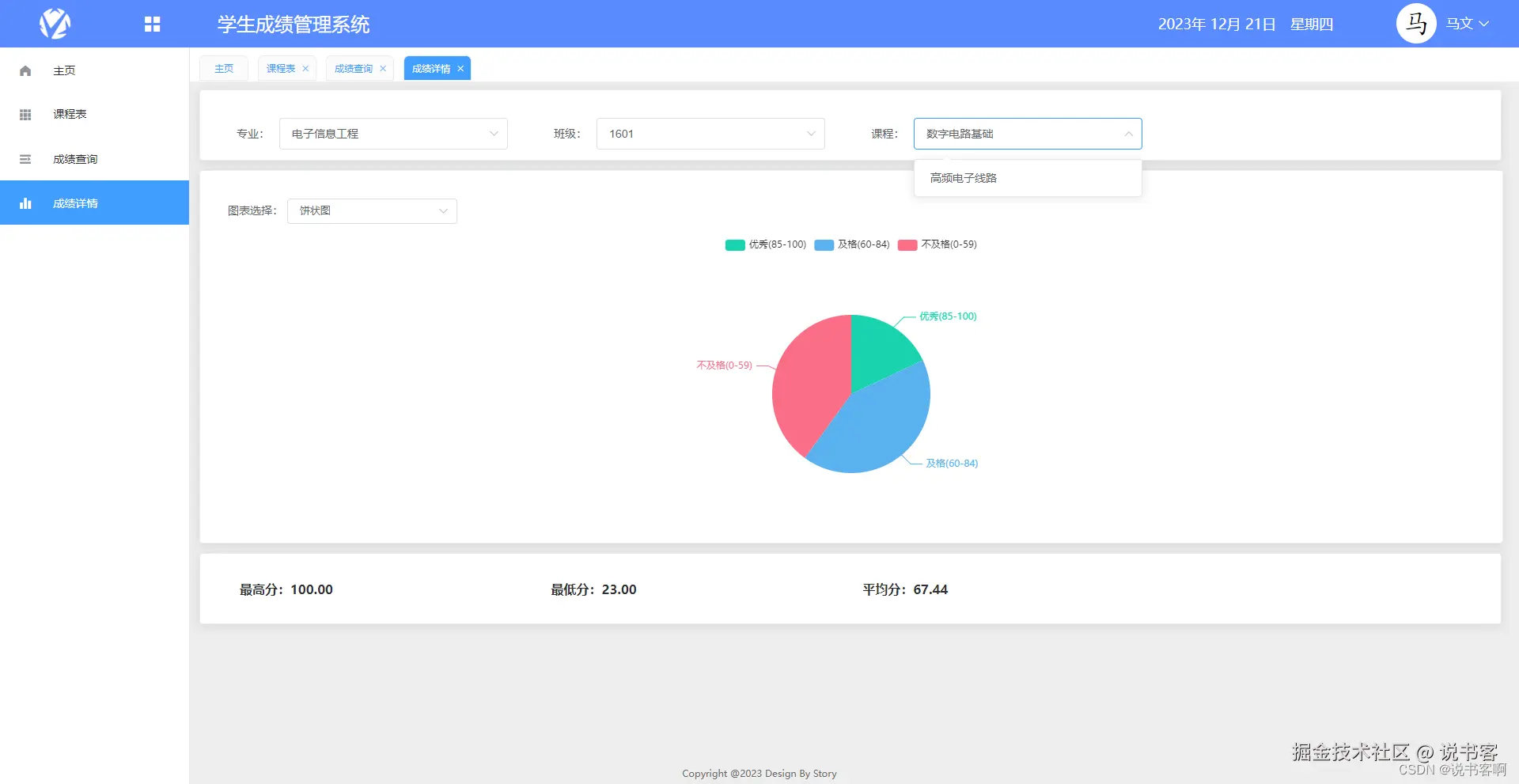The image size is (1519, 784).
Task: Switch to the 成绩详情 tab
Action: (x=431, y=69)
